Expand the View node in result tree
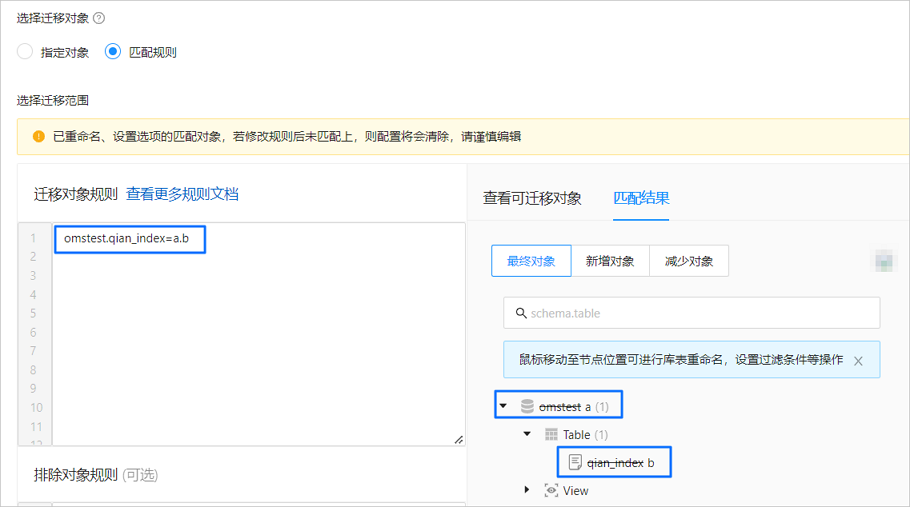910x507 pixels. pyautogui.click(x=527, y=490)
